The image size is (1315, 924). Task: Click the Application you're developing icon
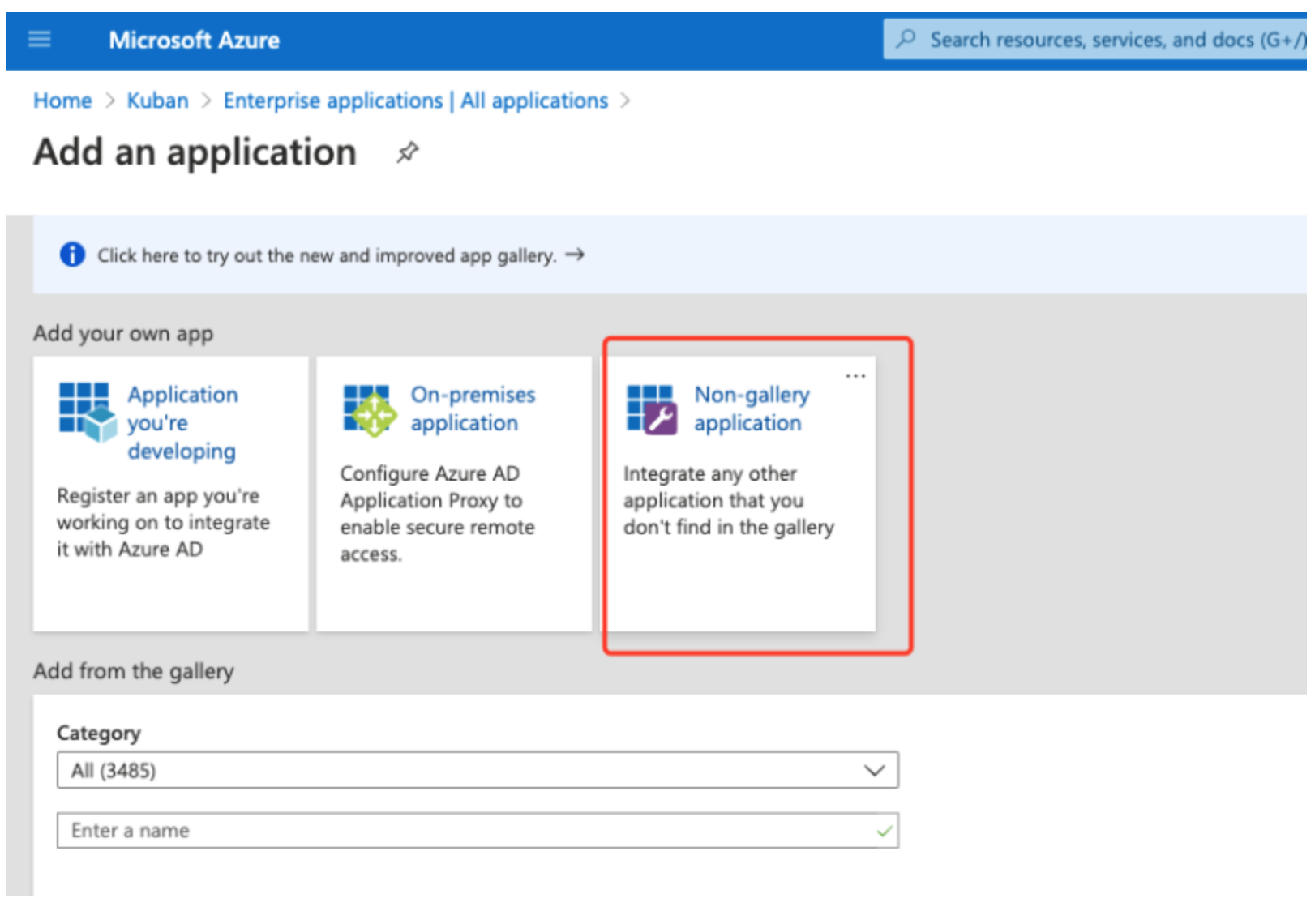(88, 412)
